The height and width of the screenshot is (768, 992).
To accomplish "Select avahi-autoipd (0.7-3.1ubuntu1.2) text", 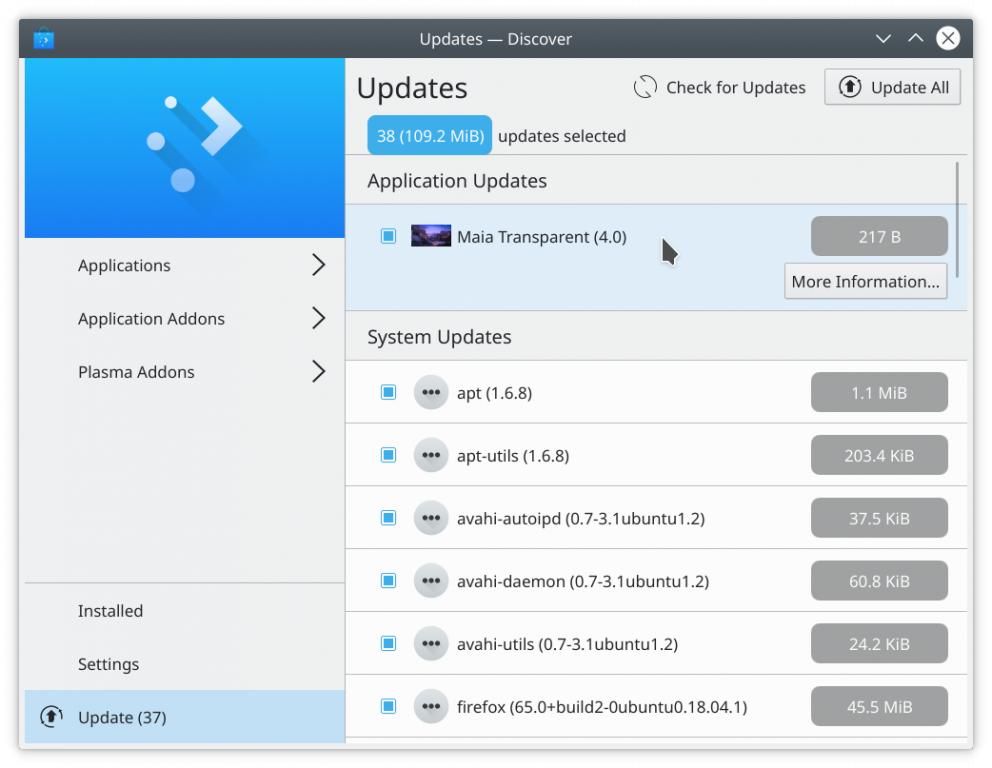I will [x=581, y=519].
